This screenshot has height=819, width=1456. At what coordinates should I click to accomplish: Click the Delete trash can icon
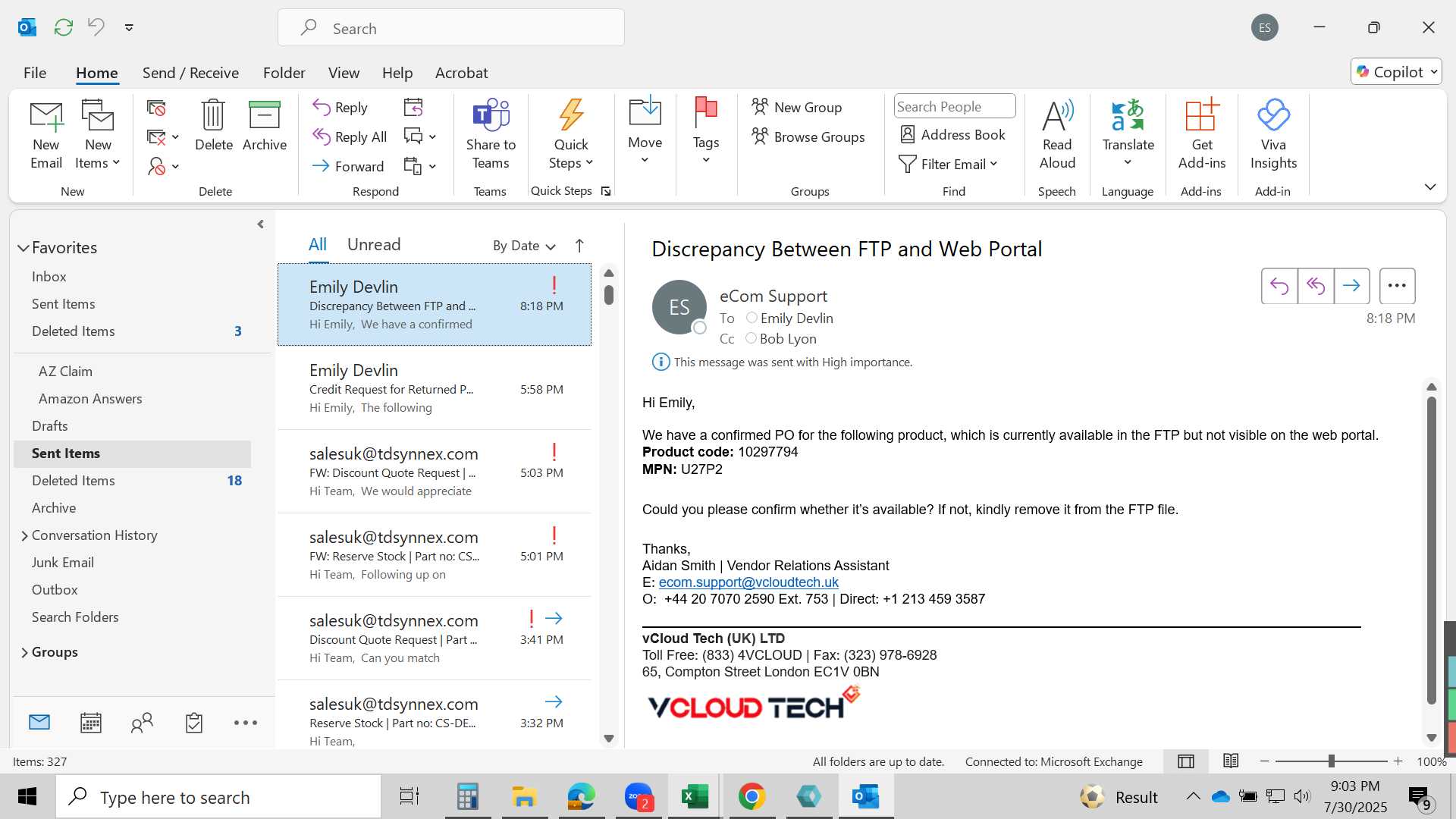(x=213, y=115)
